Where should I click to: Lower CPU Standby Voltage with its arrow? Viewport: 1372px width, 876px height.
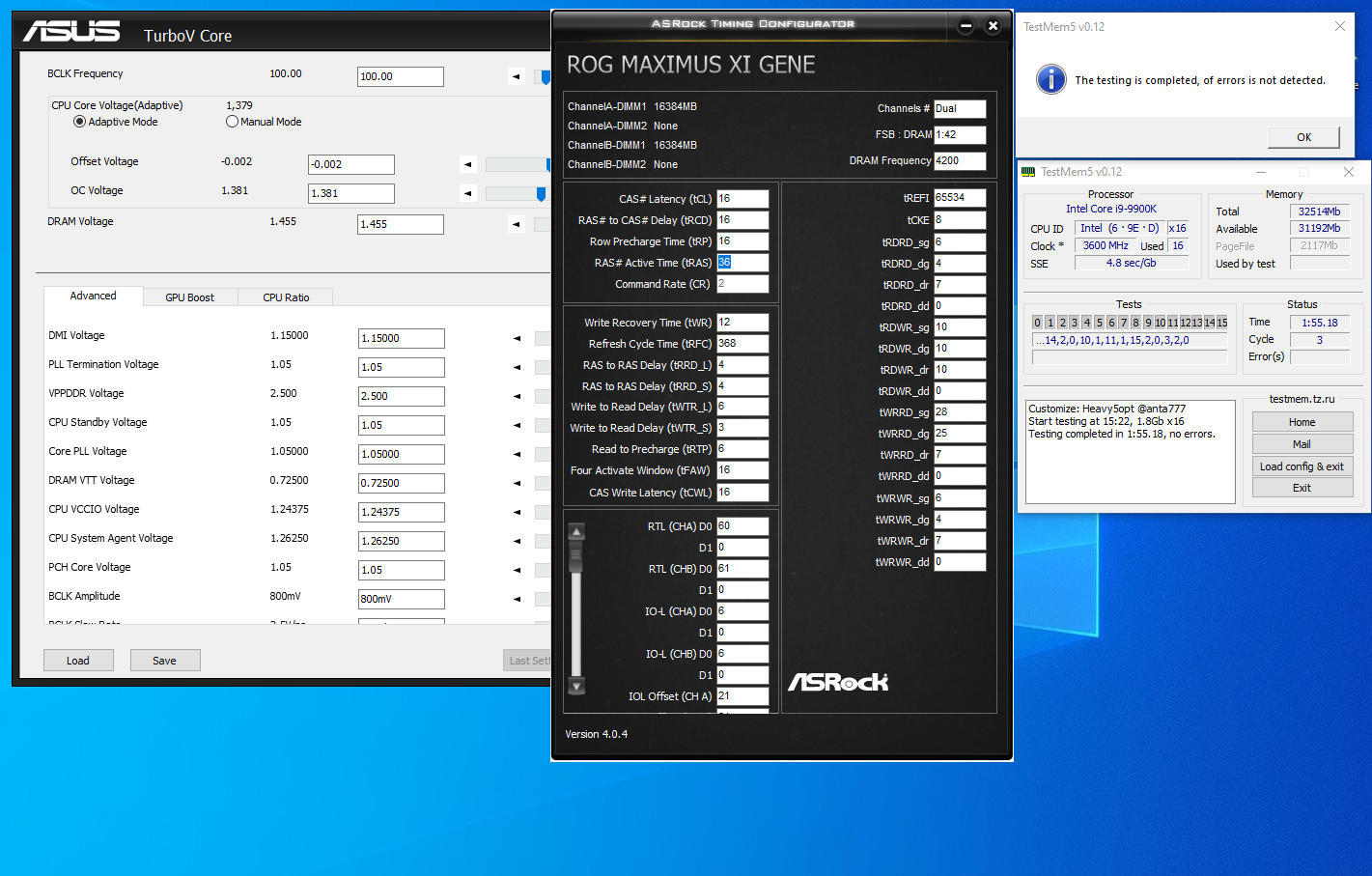coord(517,425)
